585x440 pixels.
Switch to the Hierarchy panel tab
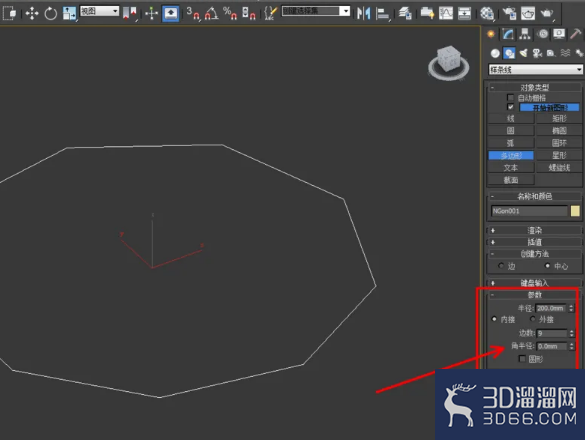(x=525, y=34)
